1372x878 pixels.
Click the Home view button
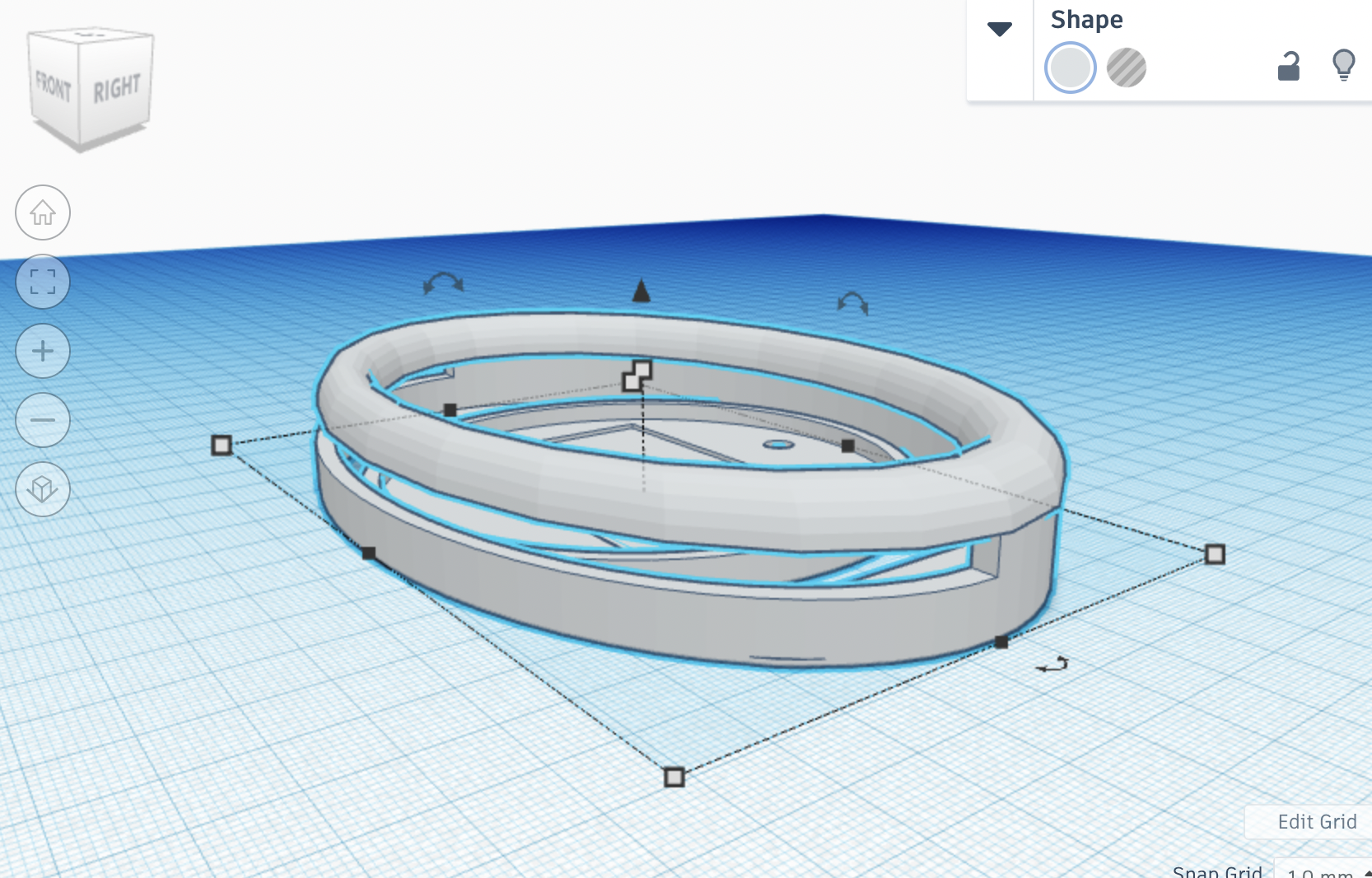[43, 212]
